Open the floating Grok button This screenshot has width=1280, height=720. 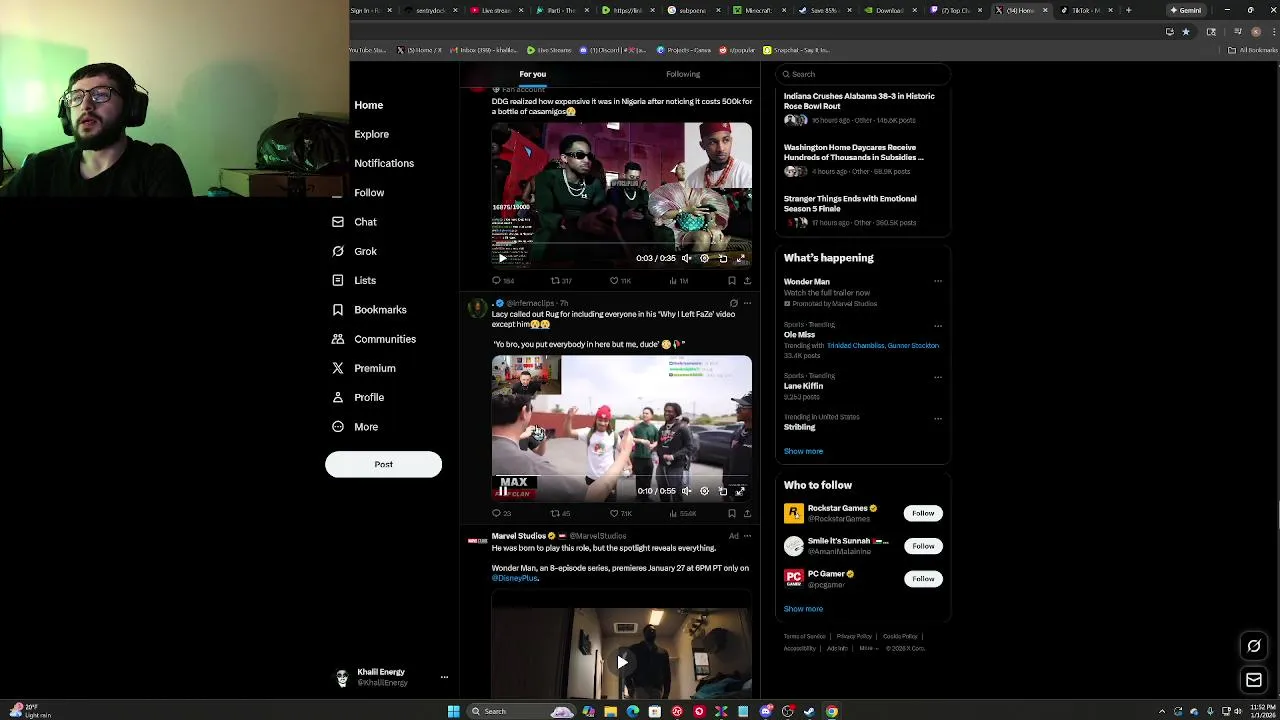(1253, 646)
